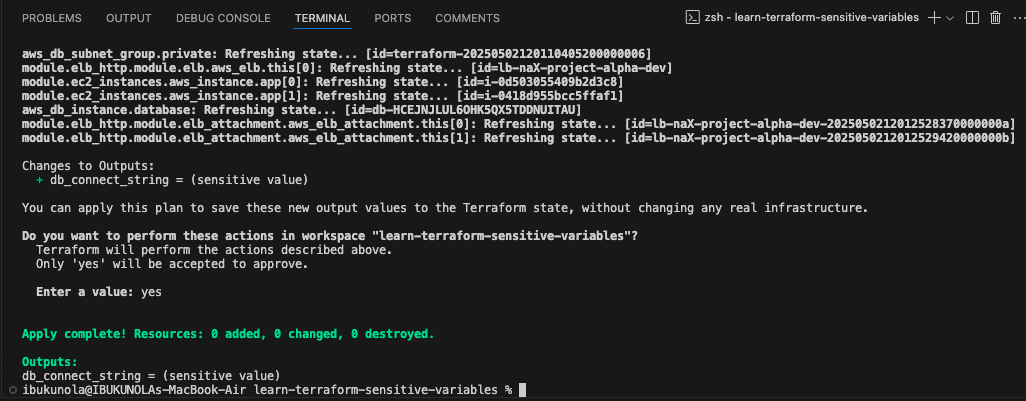Create a new terminal with plus icon
1026x401 pixels.
click(934, 18)
